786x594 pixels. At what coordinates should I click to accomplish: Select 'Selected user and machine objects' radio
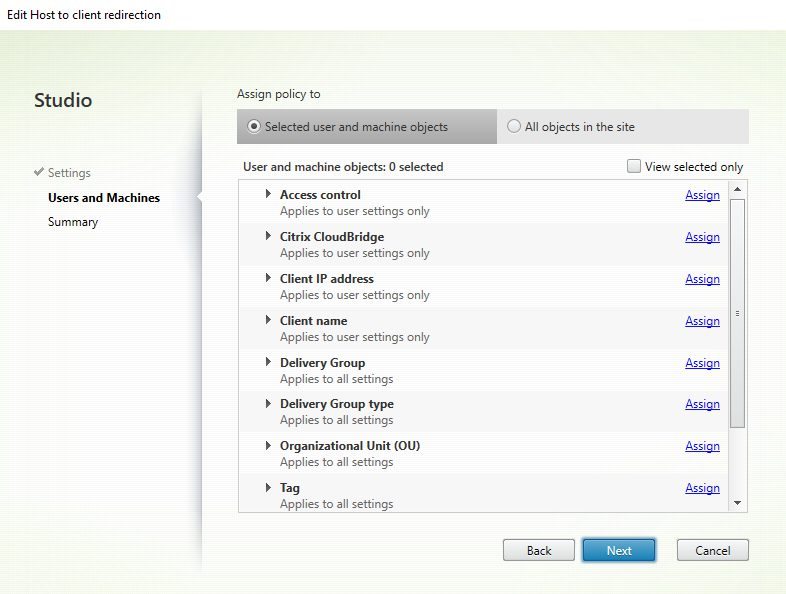coord(254,126)
